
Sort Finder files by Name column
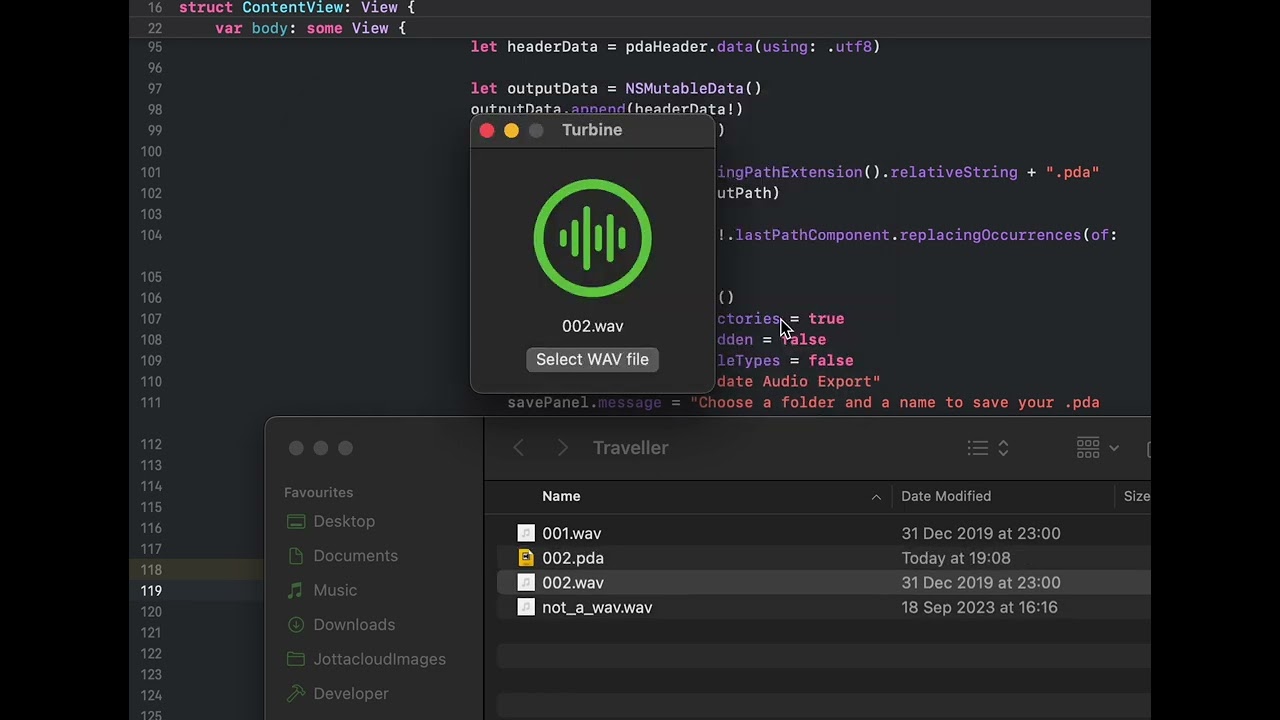[x=561, y=496]
